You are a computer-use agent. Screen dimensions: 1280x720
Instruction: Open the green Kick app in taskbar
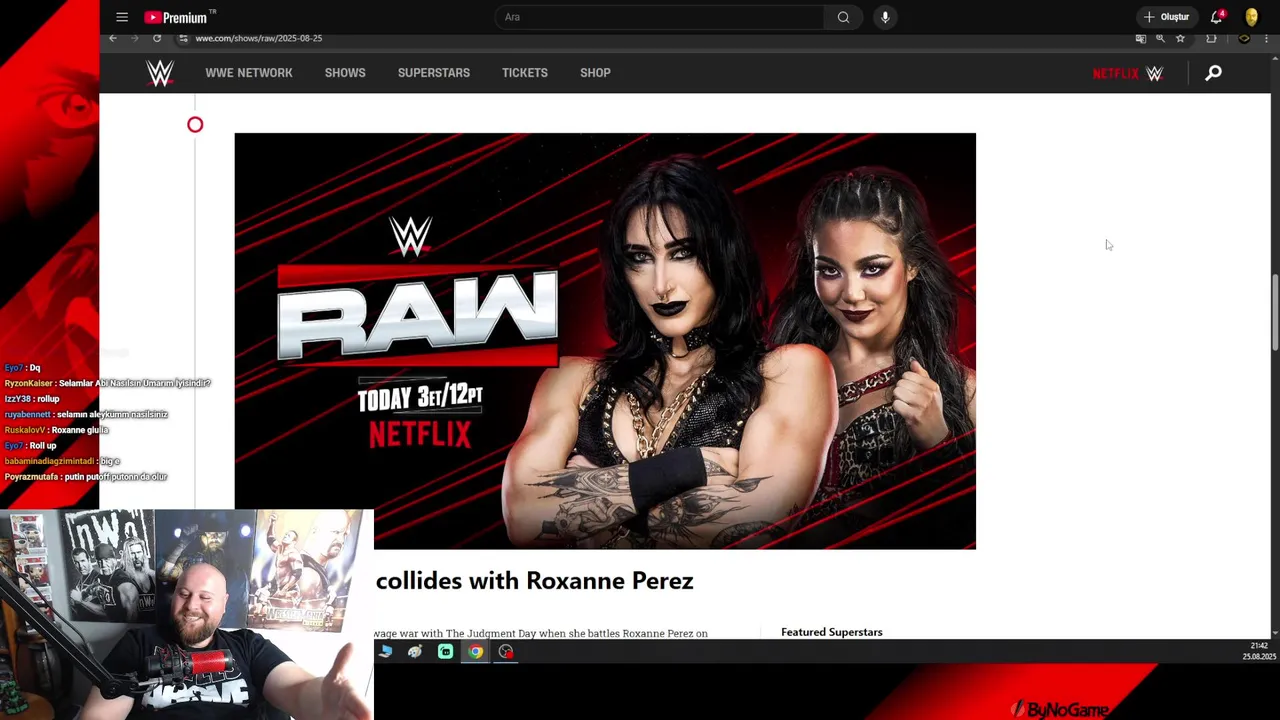pos(445,652)
